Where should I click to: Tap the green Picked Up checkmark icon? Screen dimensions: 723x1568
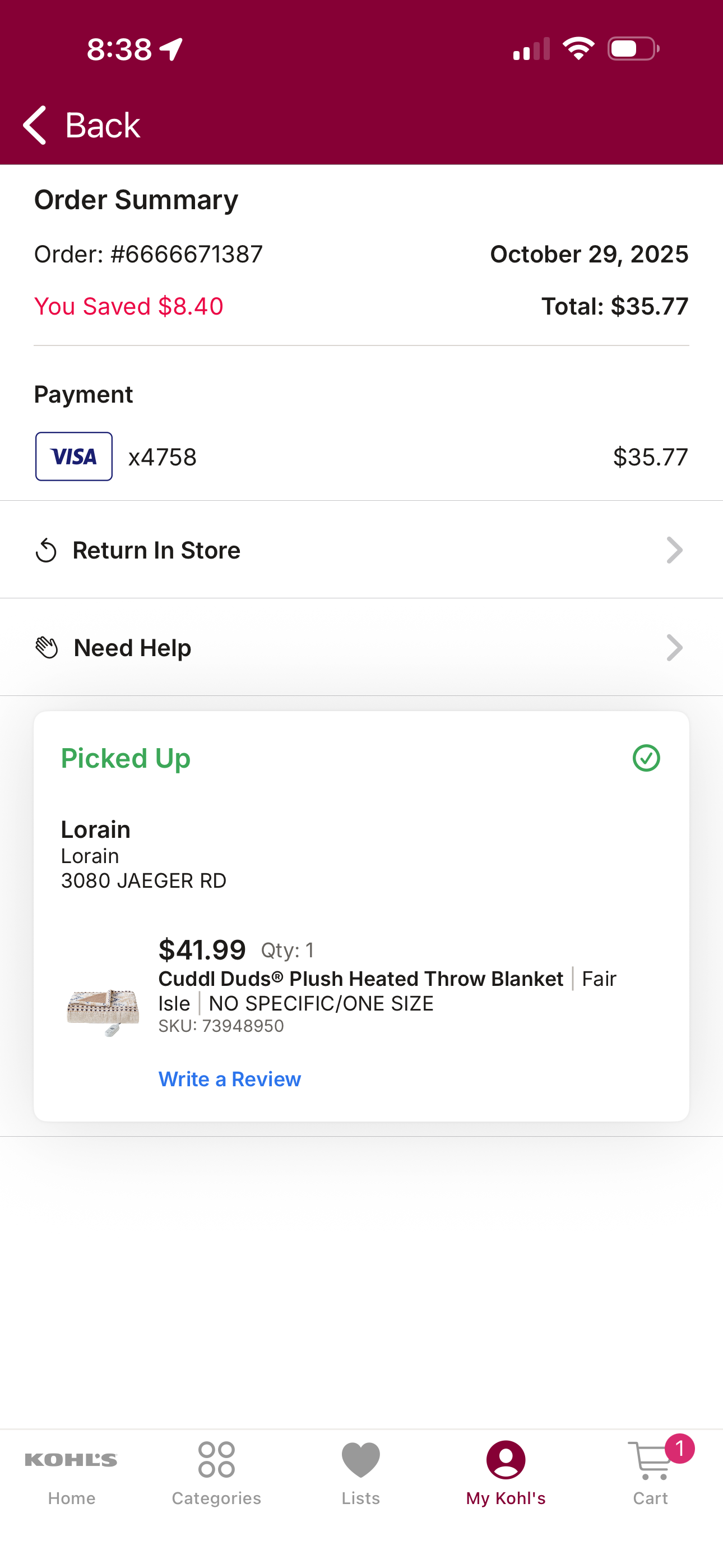click(x=646, y=758)
